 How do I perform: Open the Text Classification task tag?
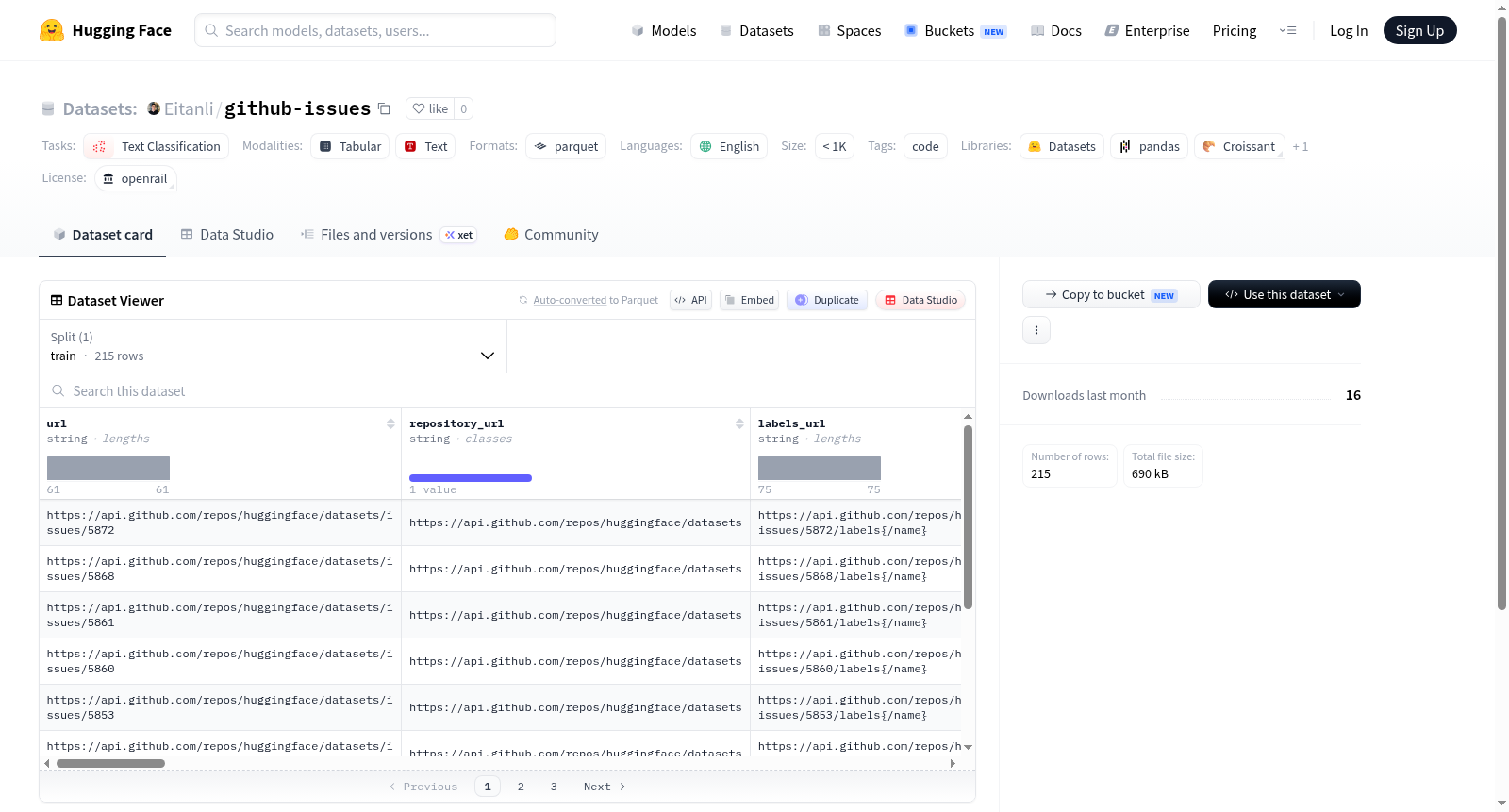[x=157, y=146]
